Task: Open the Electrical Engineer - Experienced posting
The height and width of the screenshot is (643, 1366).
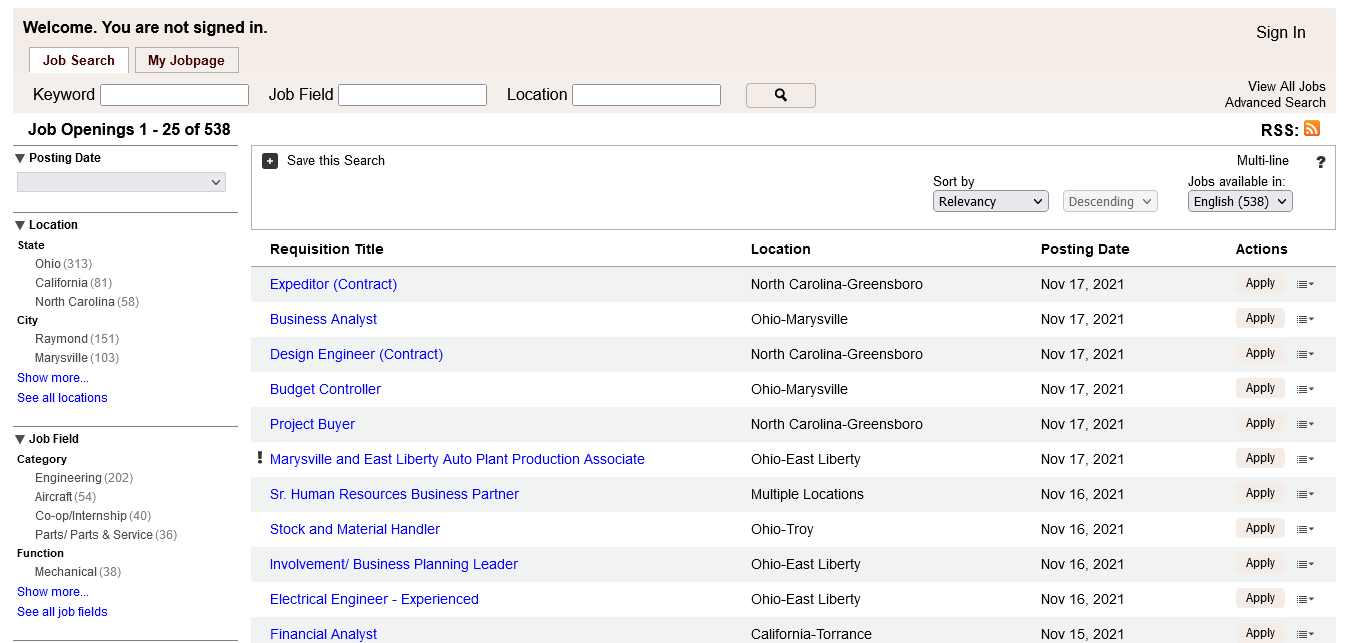Action: pyautogui.click(x=374, y=599)
